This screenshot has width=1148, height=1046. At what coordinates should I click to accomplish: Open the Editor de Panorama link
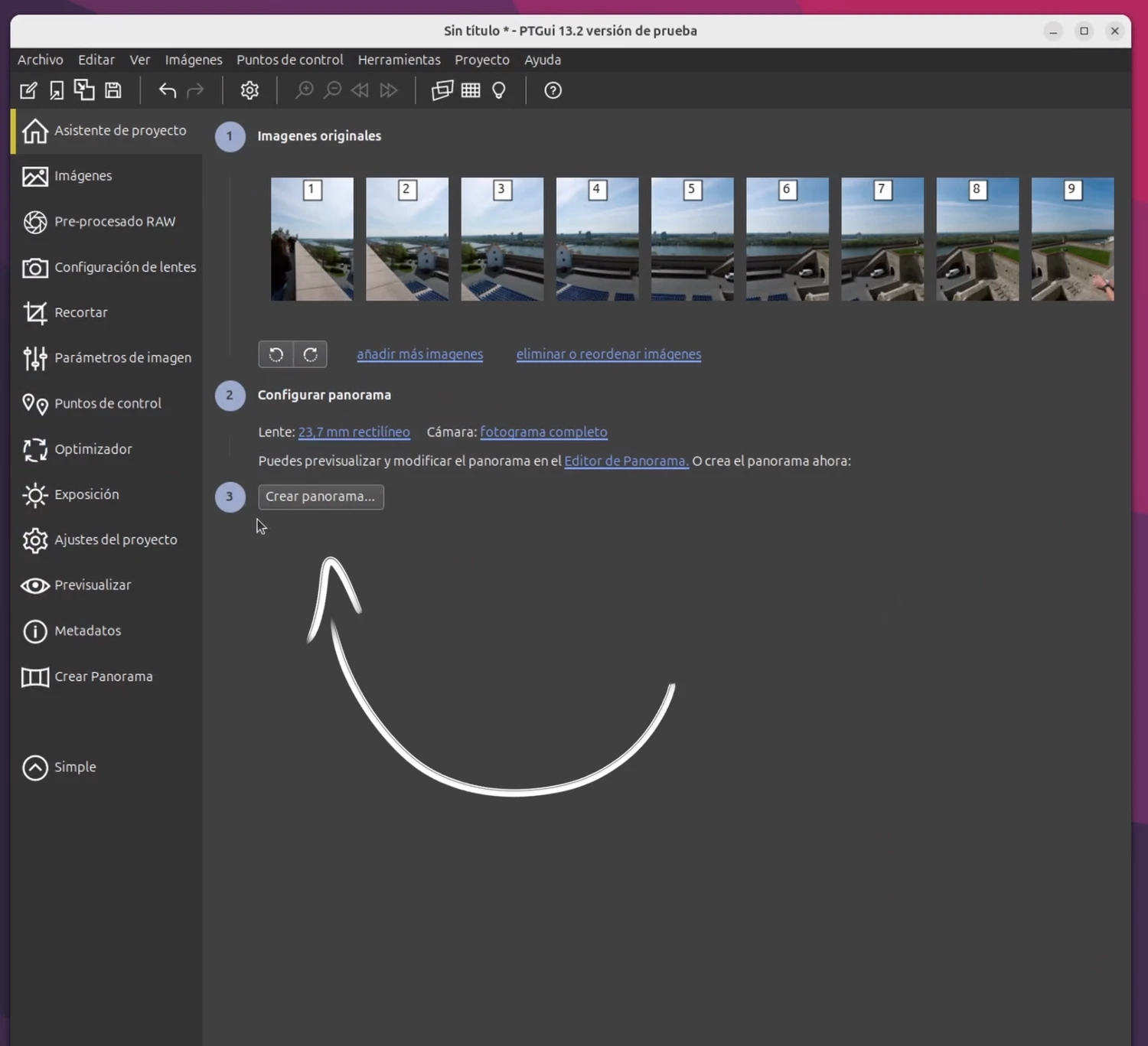626,461
